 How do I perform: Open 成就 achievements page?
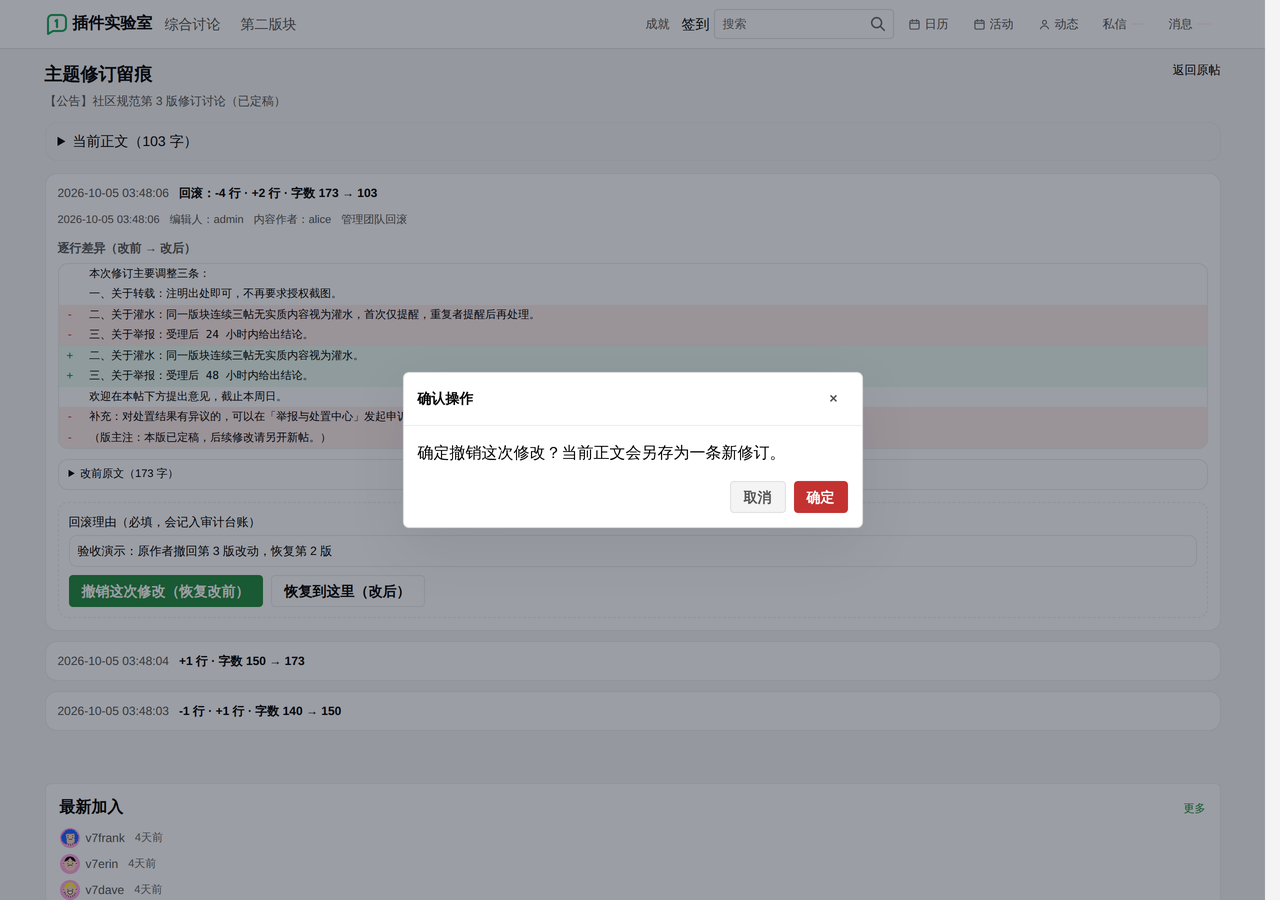coord(657,24)
